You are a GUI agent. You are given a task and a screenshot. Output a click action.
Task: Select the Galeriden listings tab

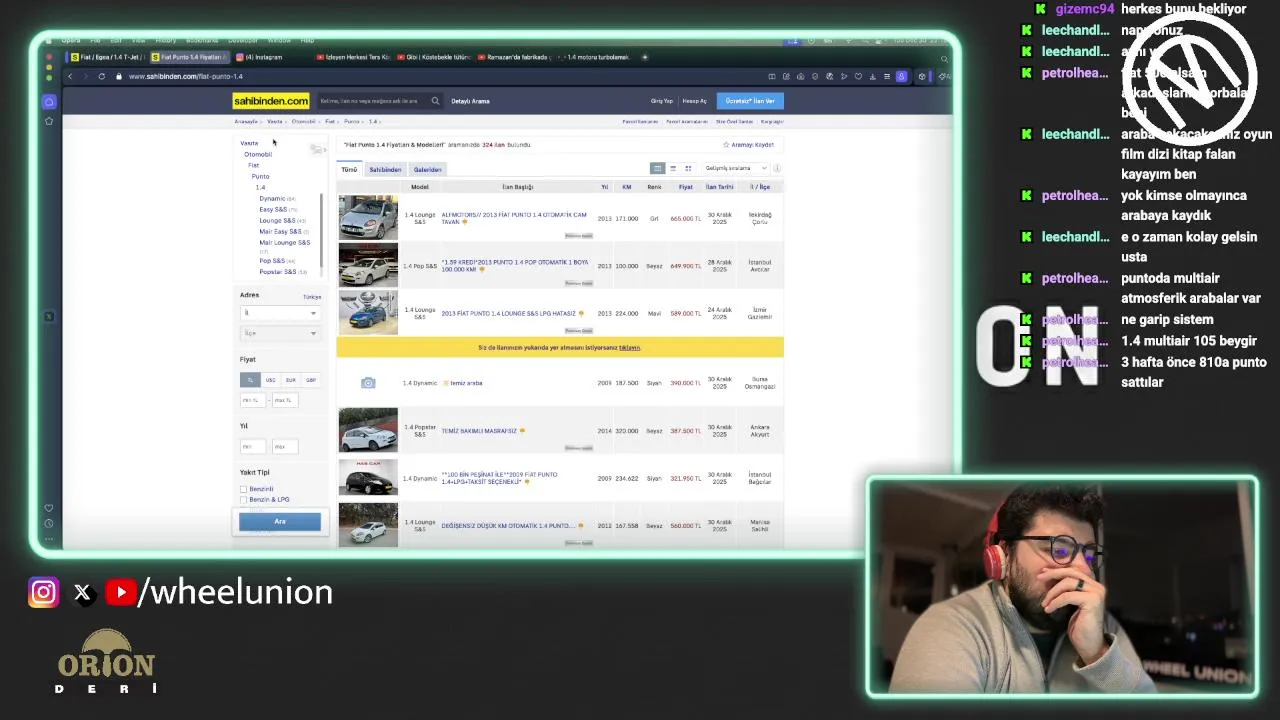[x=427, y=170]
